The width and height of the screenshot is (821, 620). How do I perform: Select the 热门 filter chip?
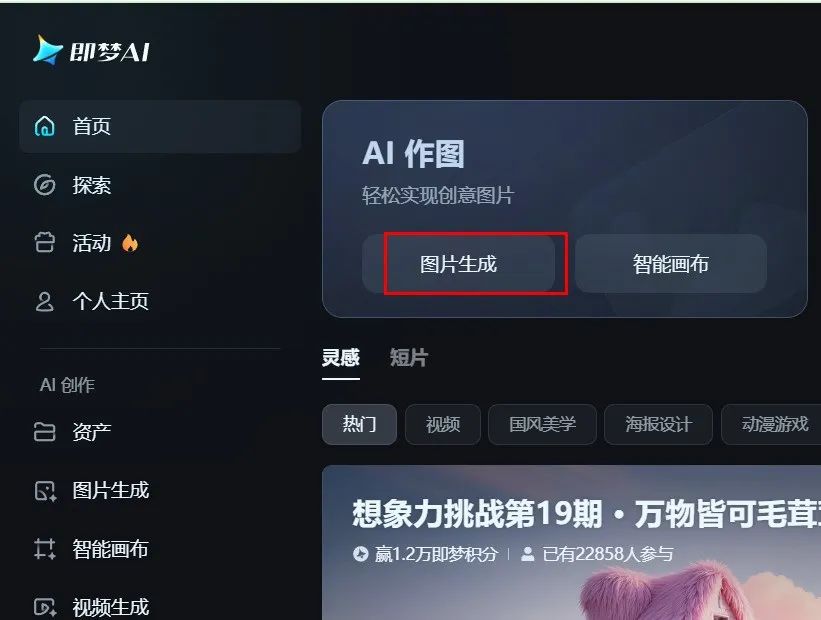(359, 424)
